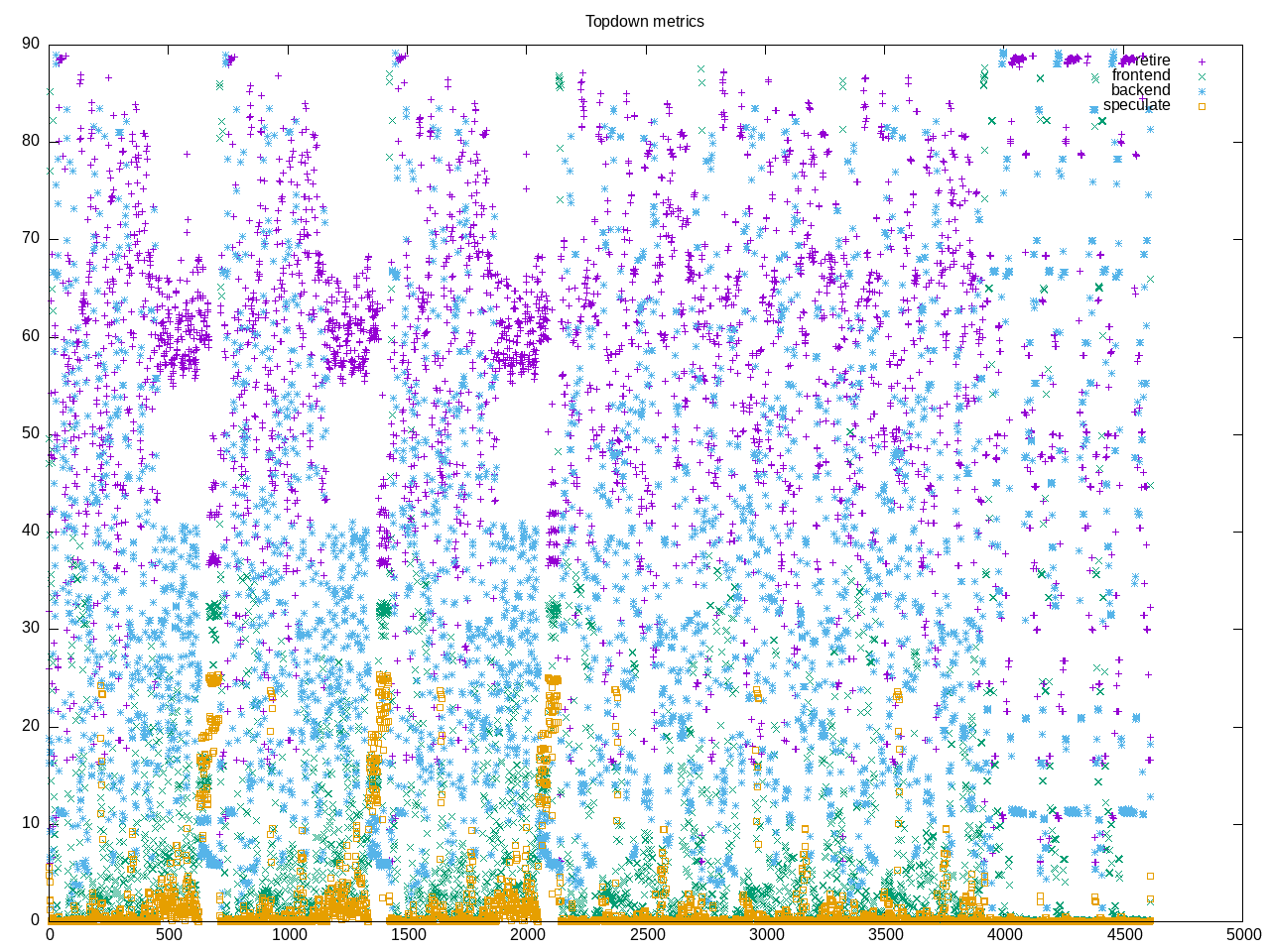Select the speculate legend label
Viewport: 1270px width, 952px height.
click(x=1136, y=105)
